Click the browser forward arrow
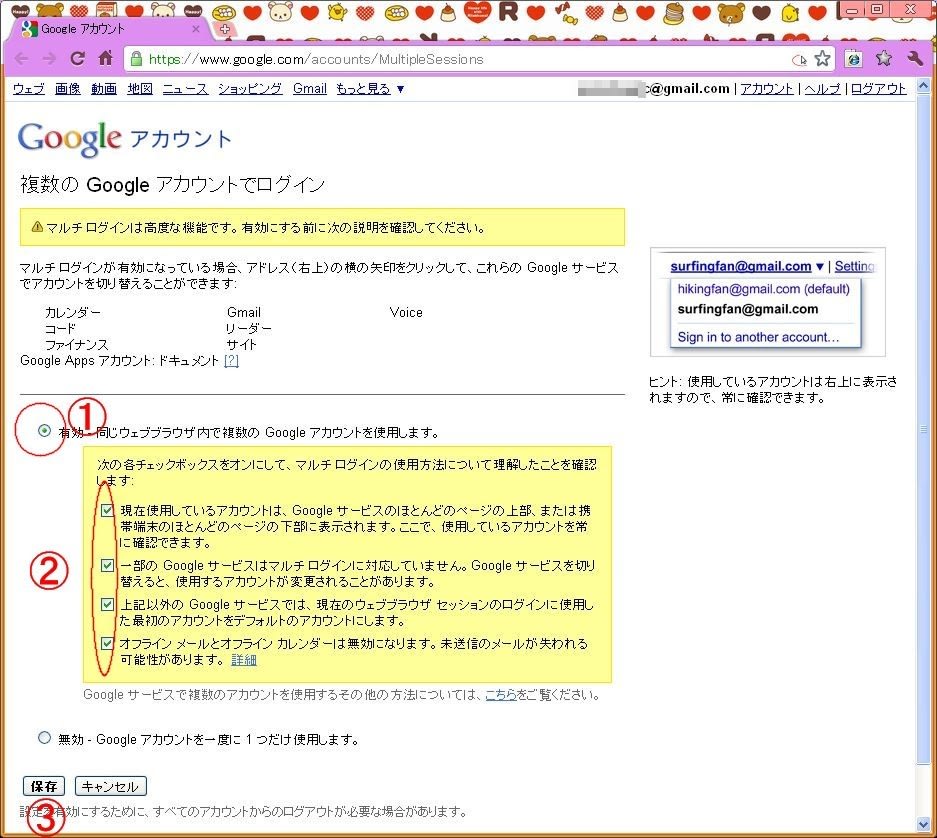 pos(49,59)
